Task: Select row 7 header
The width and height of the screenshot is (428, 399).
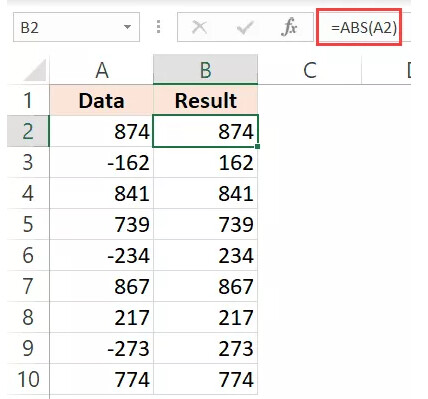Action: (28, 286)
